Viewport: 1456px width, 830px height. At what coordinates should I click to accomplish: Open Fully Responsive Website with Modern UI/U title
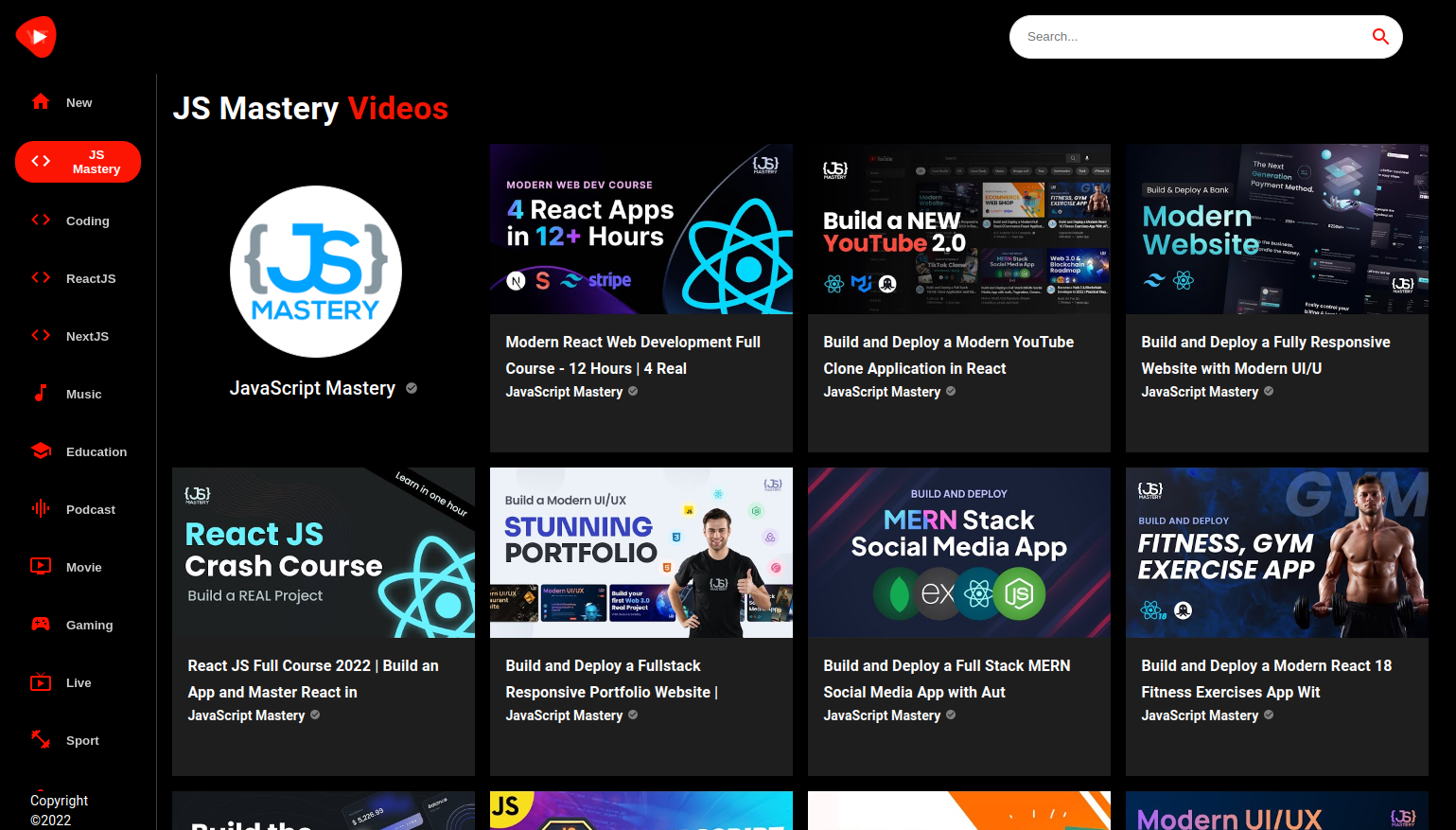point(1266,355)
